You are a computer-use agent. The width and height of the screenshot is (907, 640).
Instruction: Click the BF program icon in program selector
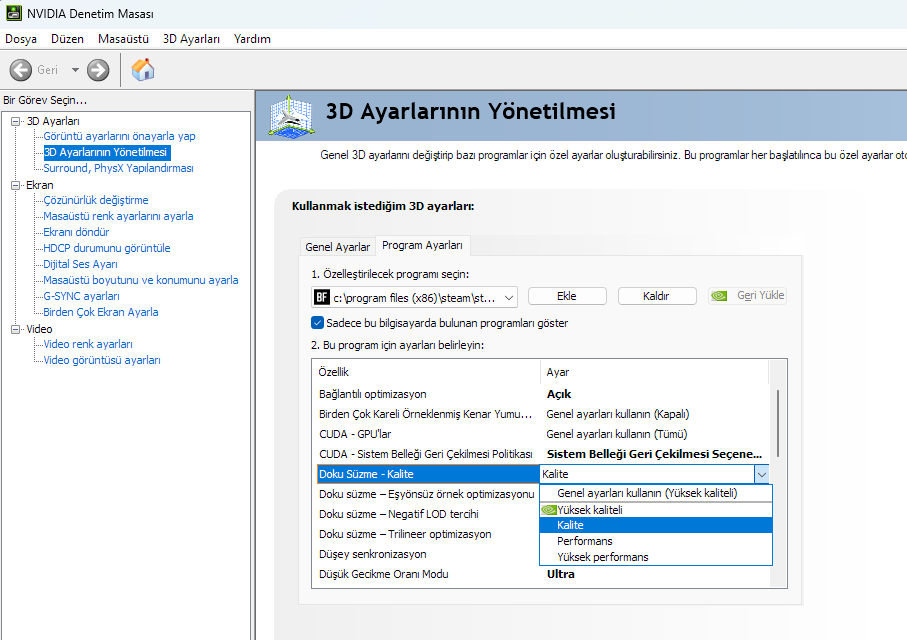pos(322,297)
